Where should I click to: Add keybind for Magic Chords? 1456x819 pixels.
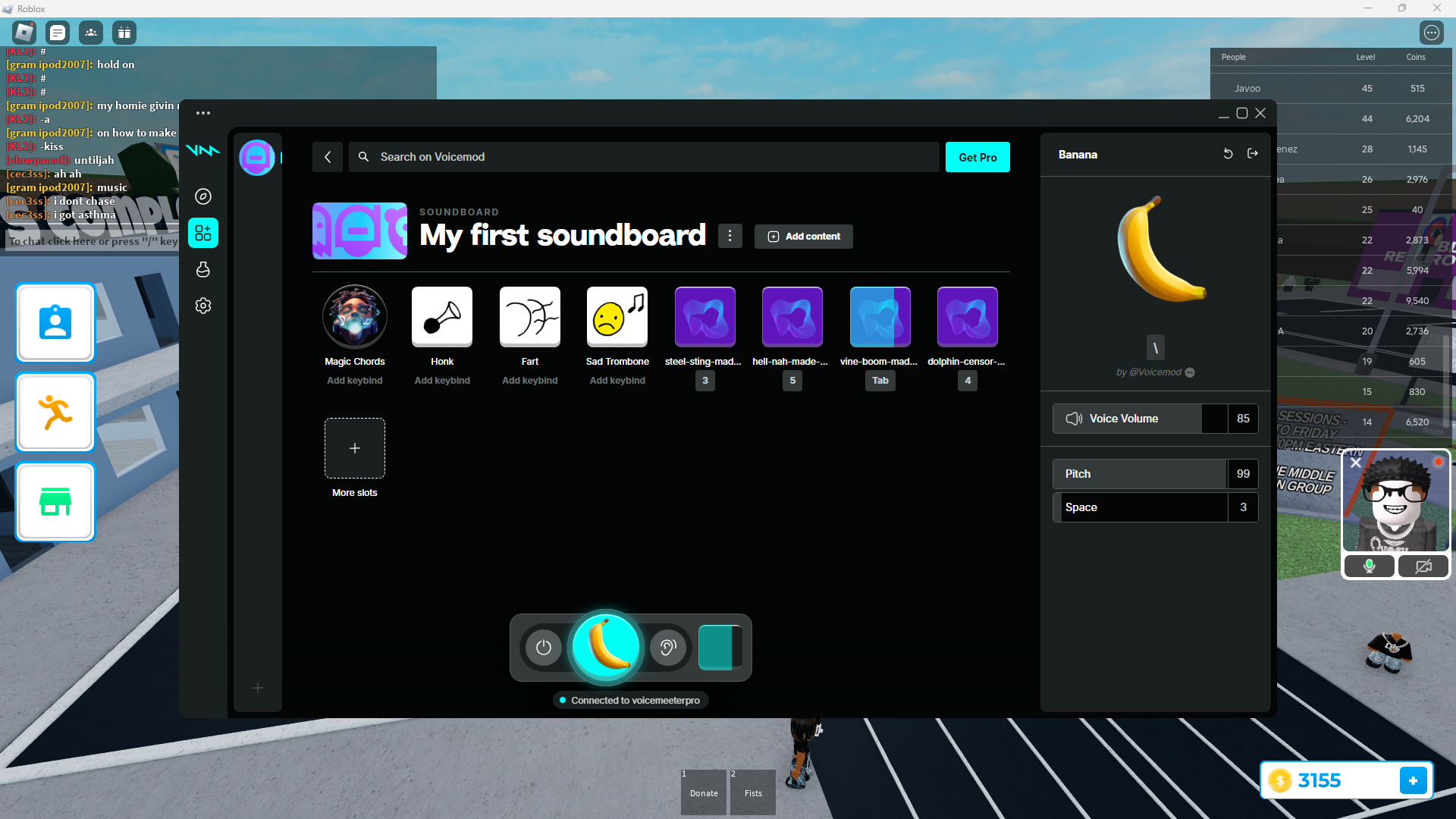tap(355, 381)
